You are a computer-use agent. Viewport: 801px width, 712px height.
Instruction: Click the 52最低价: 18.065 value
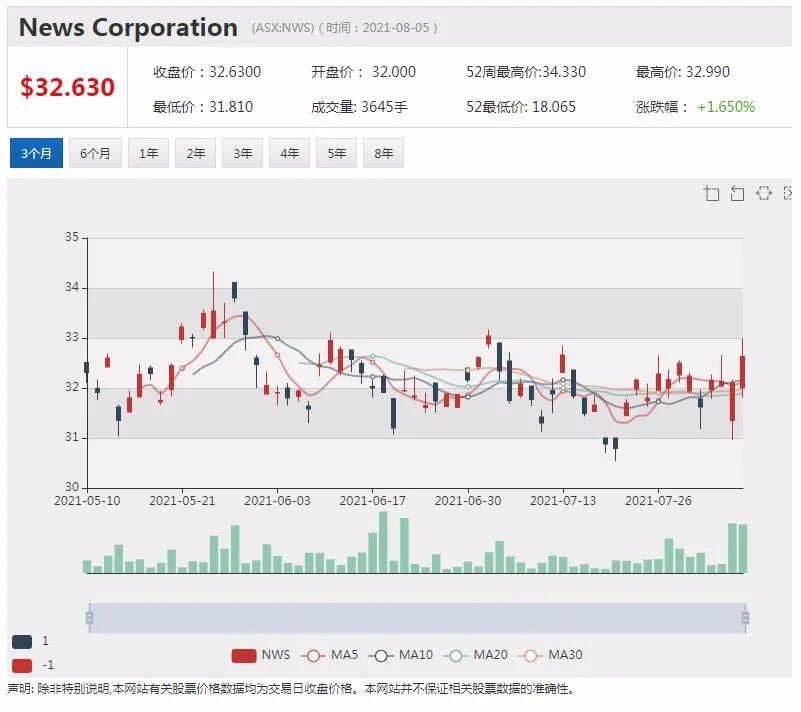click(x=521, y=107)
